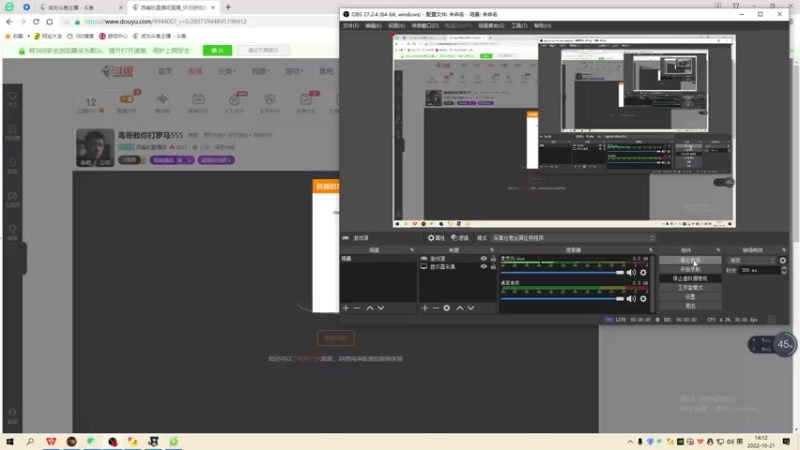The width and height of the screenshot is (800, 450).
Task: Move the scene up with the arrow
Action: tap(370, 308)
